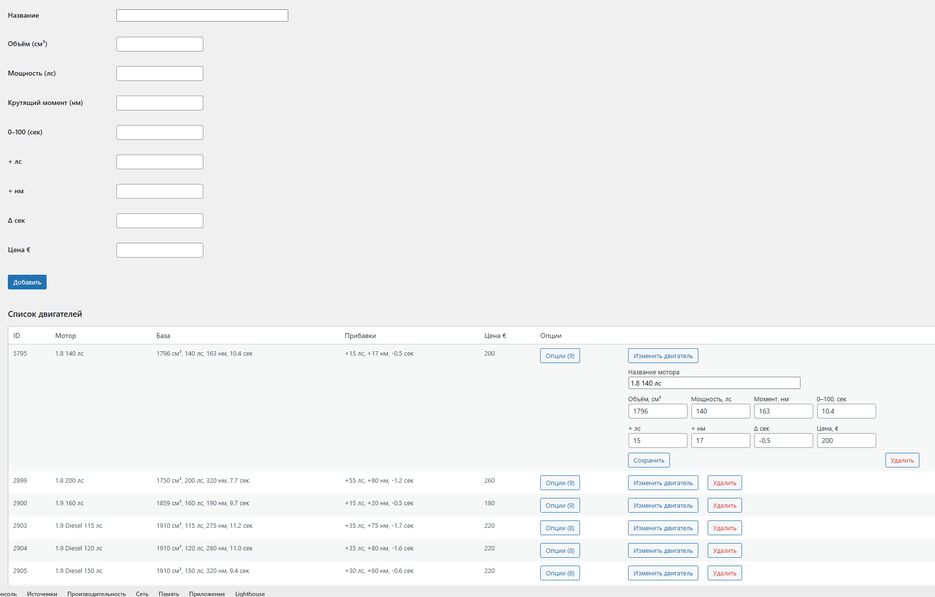Click the Добавить button
This screenshot has height=597, width=935.
click(27, 282)
